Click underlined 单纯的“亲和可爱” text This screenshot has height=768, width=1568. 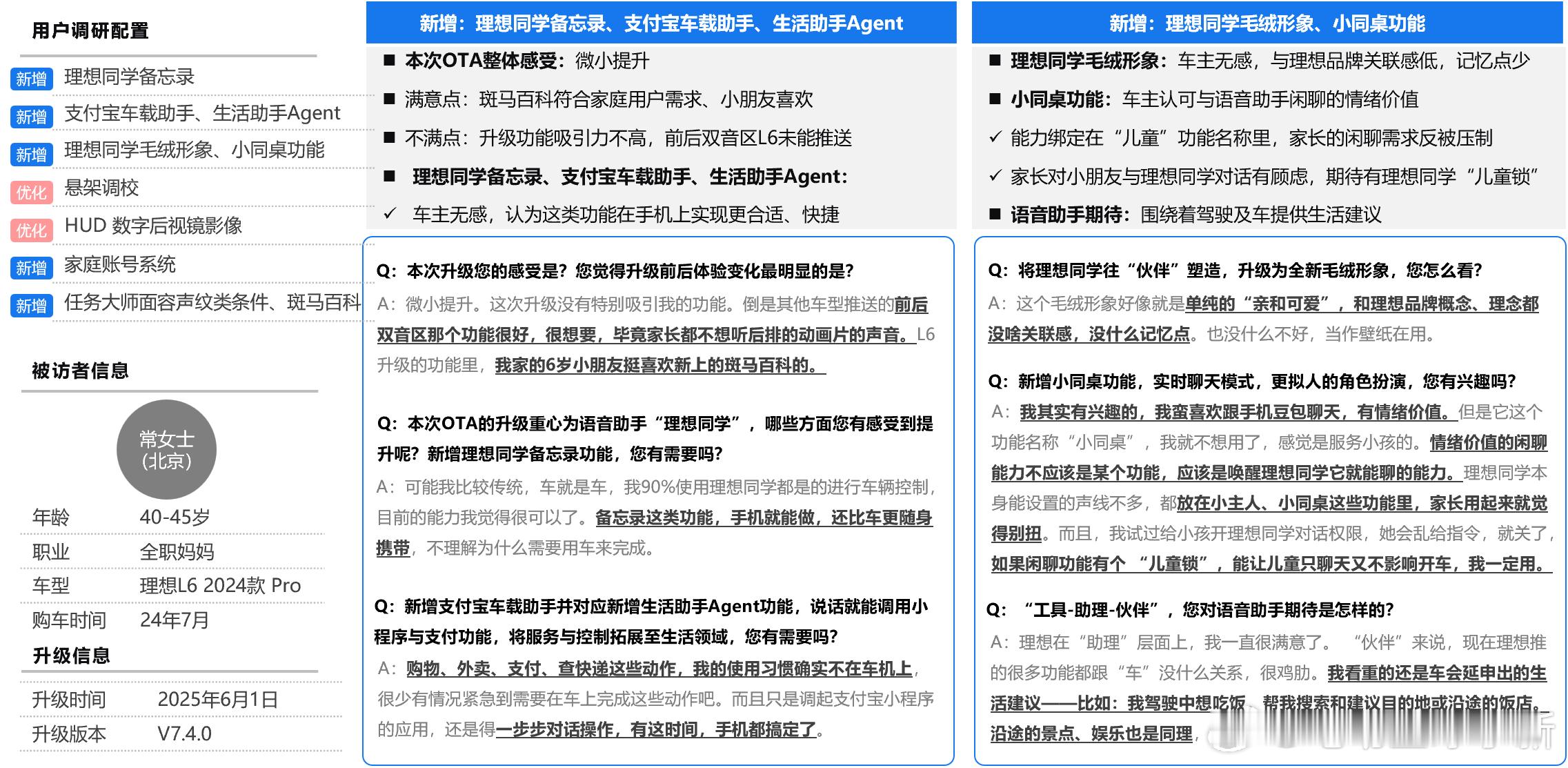[1263, 304]
